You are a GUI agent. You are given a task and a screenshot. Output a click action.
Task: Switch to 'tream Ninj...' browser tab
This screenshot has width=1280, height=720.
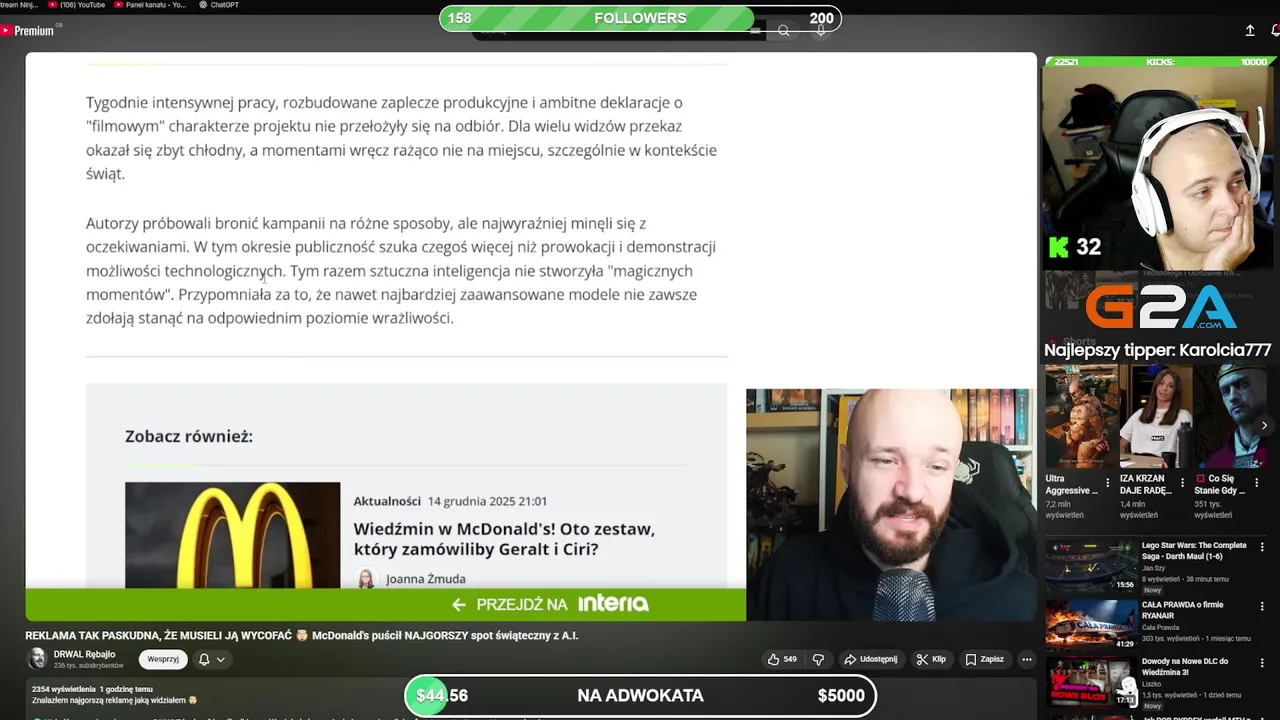pyautogui.click(x=19, y=5)
